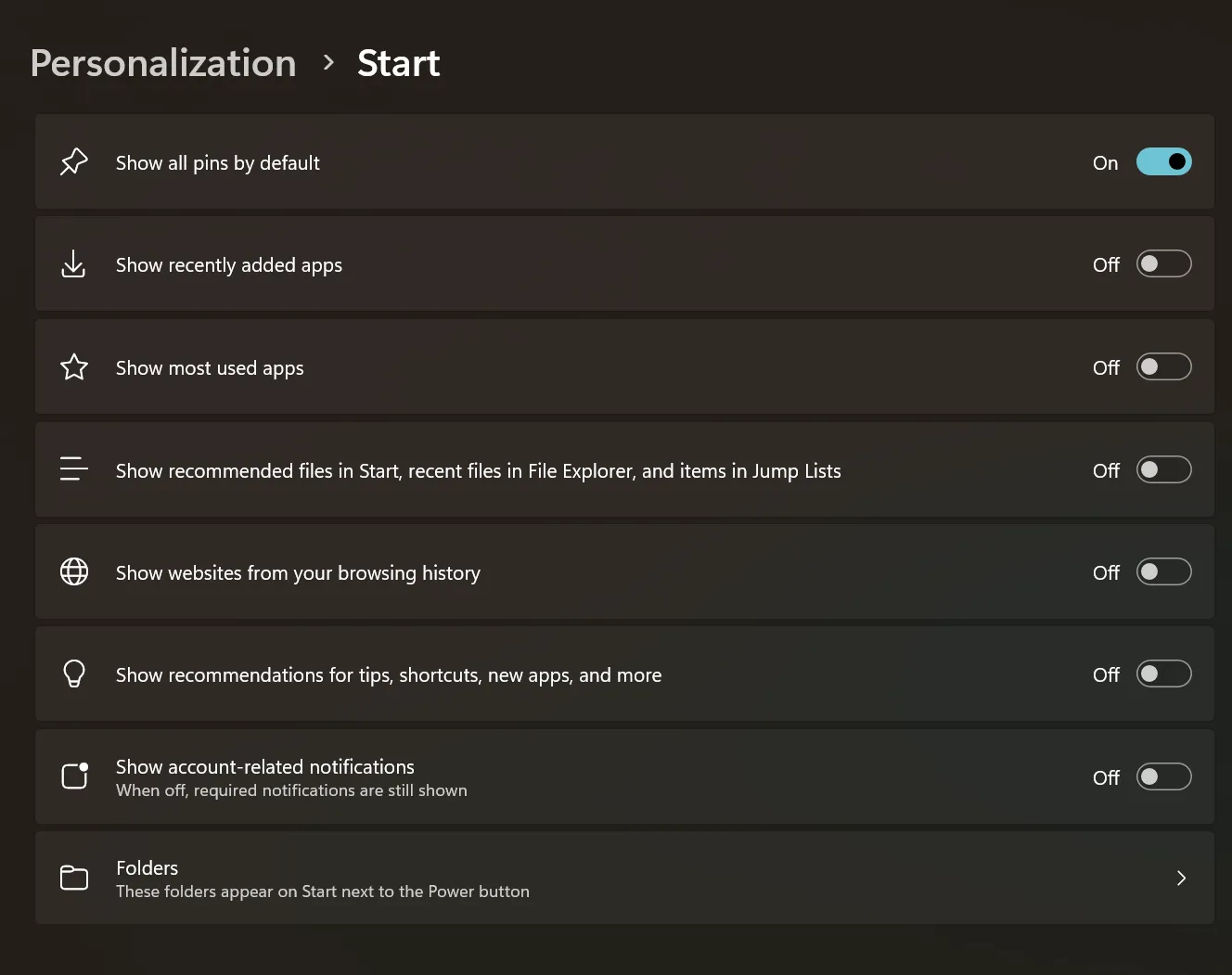This screenshot has height=975, width=1232.
Task: Click the pin icon beside Show all pins
Action: 74,161
